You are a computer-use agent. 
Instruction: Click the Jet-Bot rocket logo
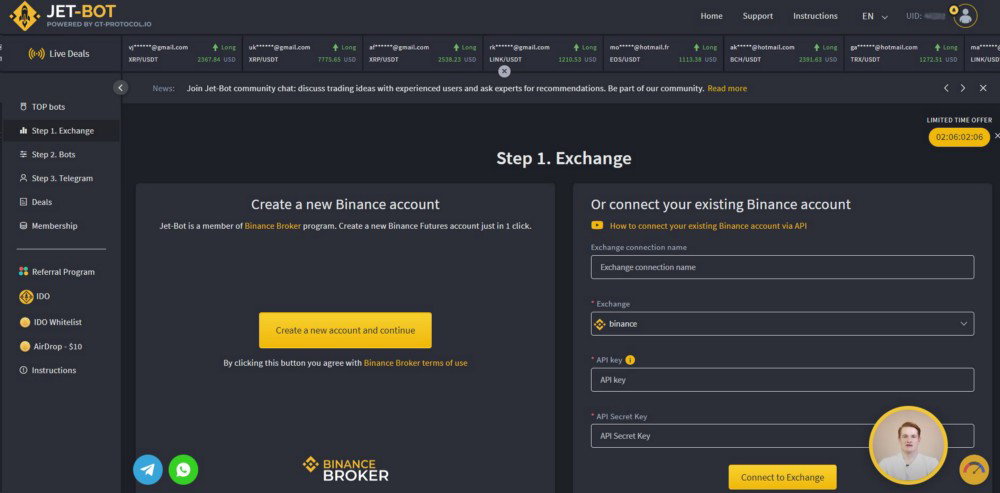[x=25, y=16]
